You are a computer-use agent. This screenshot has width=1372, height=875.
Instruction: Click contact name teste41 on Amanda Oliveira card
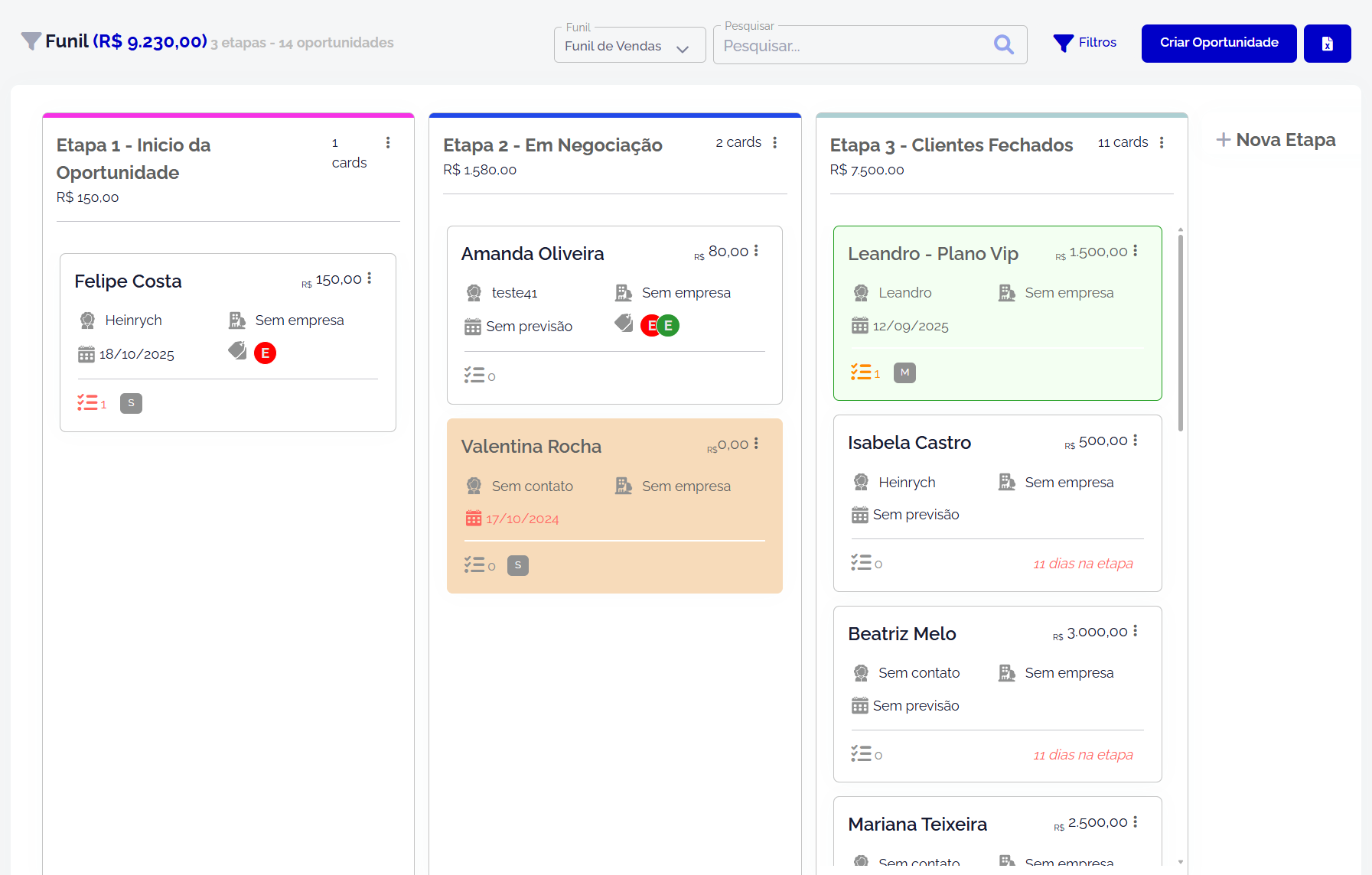[x=514, y=293]
